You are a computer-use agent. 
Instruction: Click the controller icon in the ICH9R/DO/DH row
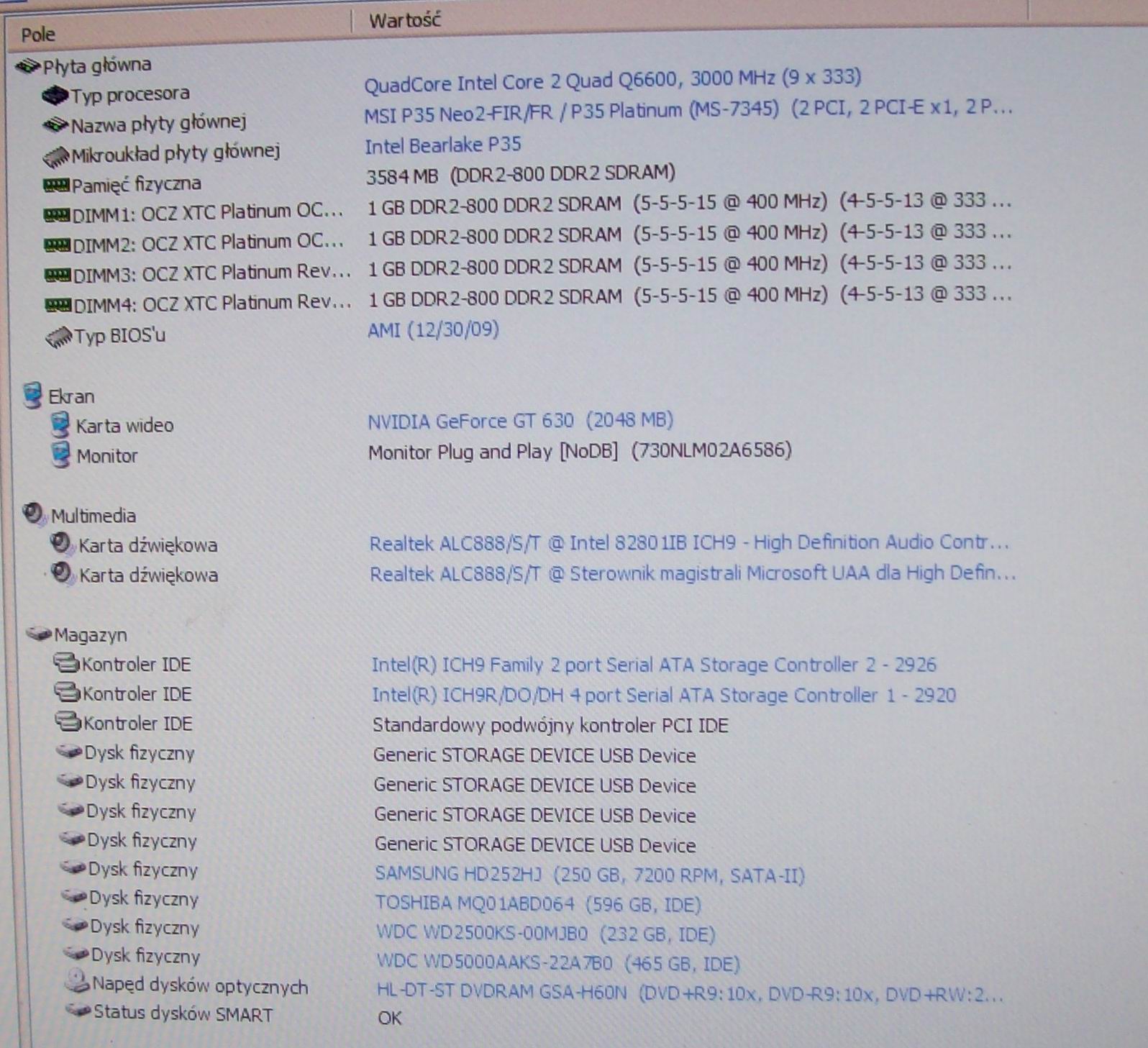click(67, 693)
